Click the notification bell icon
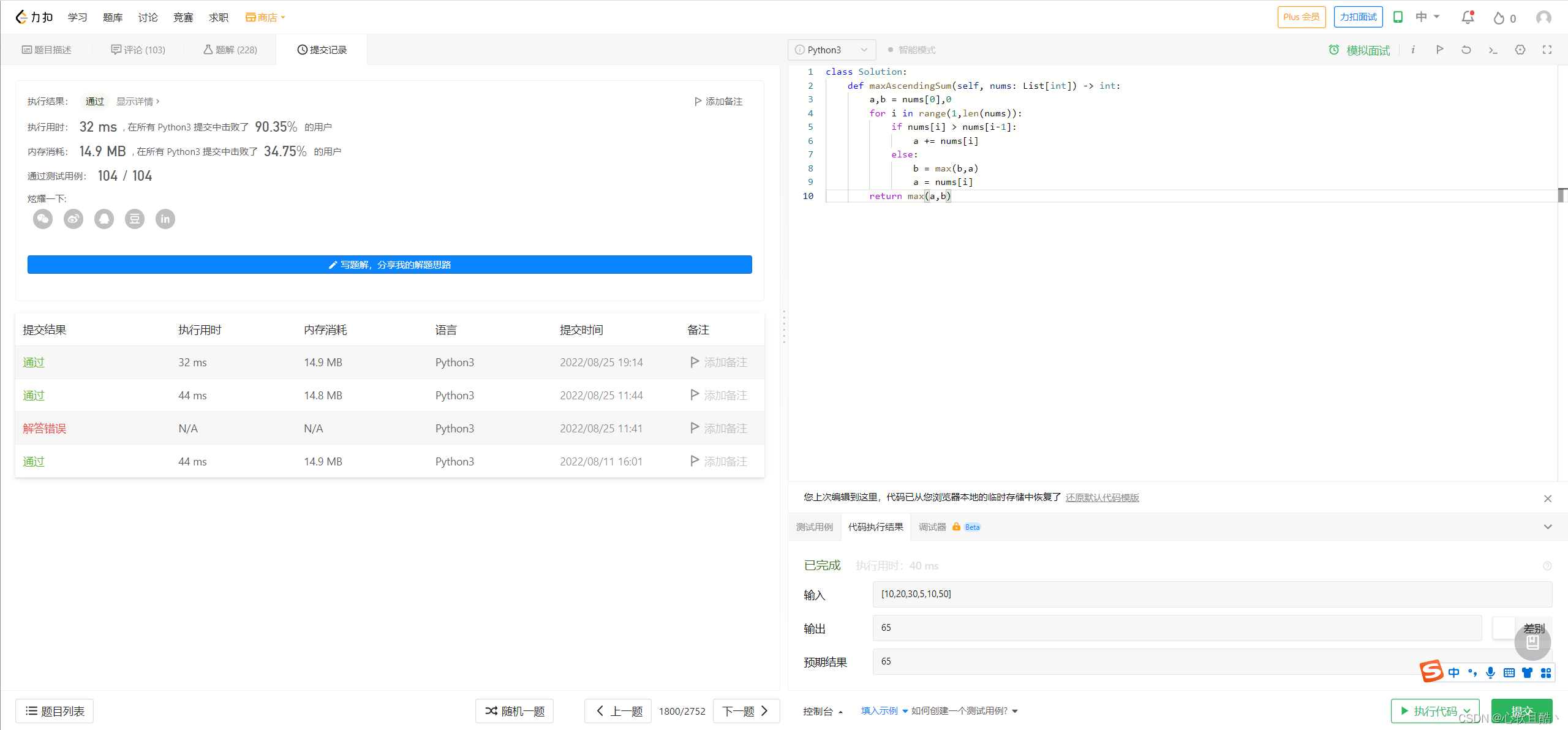Screen dimensions: 1568x730 click(1468, 18)
